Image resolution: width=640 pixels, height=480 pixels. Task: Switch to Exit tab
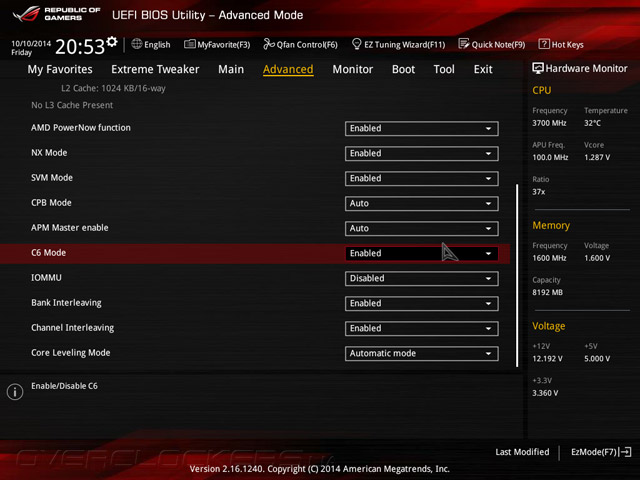pyautogui.click(x=483, y=69)
